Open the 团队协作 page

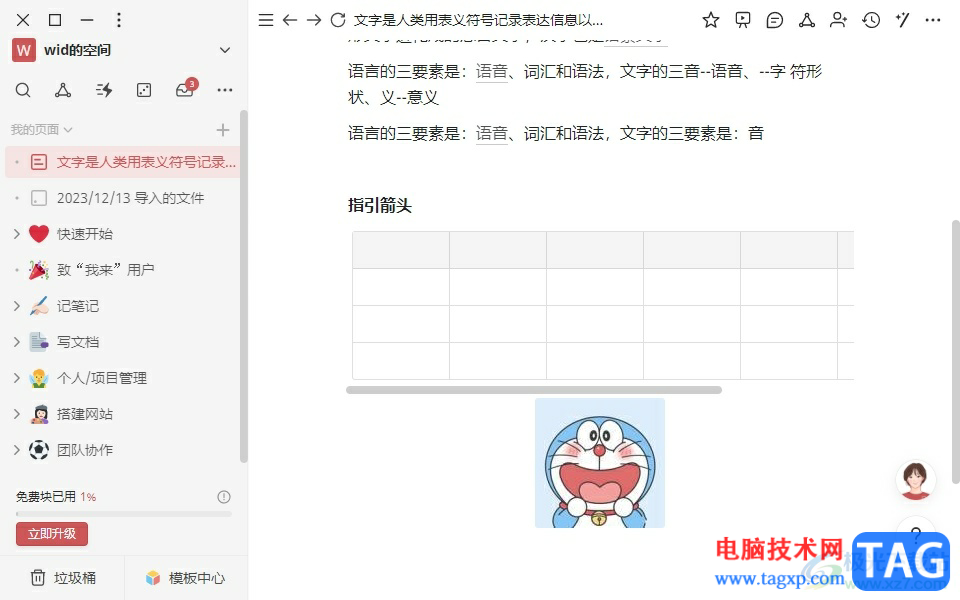pos(84,451)
